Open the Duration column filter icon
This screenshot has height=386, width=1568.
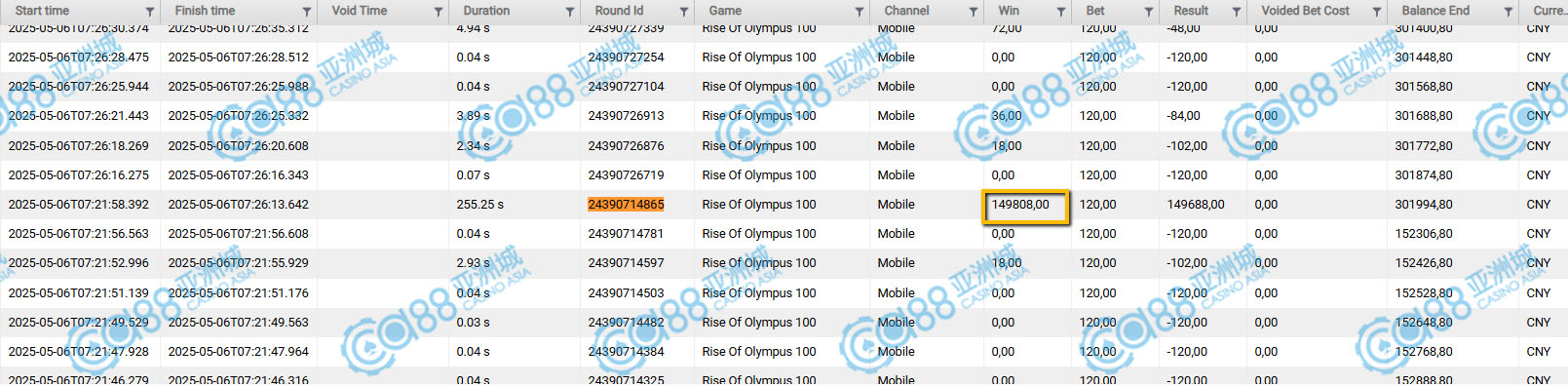[570, 12]
